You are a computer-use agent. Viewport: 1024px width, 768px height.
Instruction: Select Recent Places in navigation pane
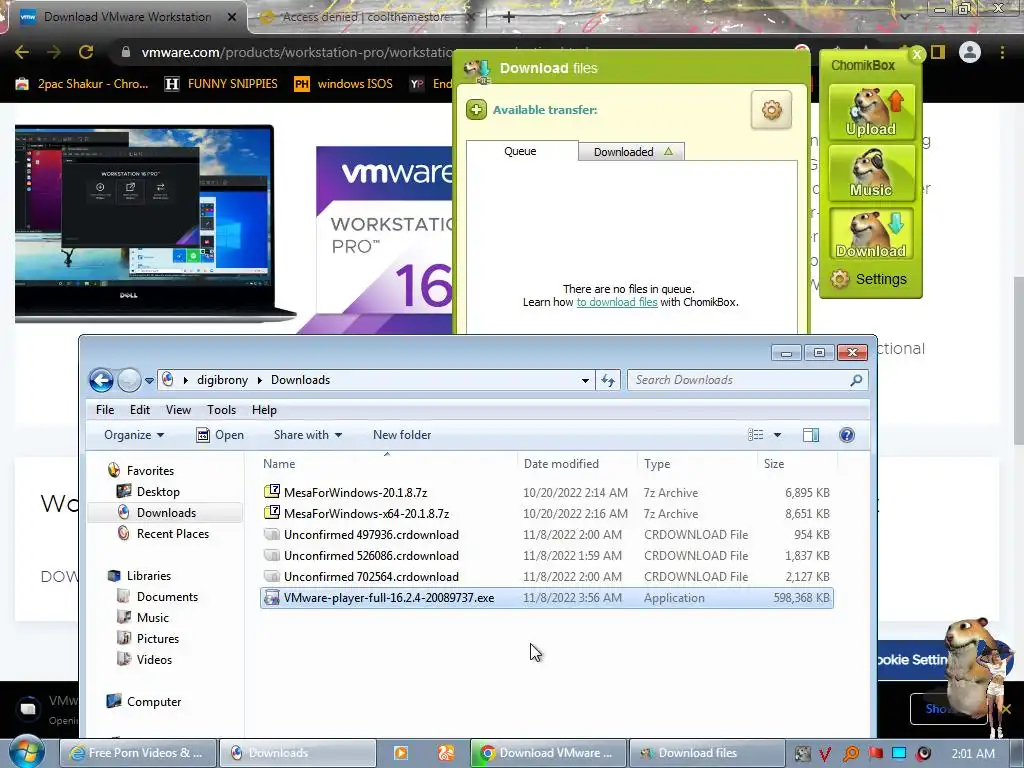click(x=163, y=534)
